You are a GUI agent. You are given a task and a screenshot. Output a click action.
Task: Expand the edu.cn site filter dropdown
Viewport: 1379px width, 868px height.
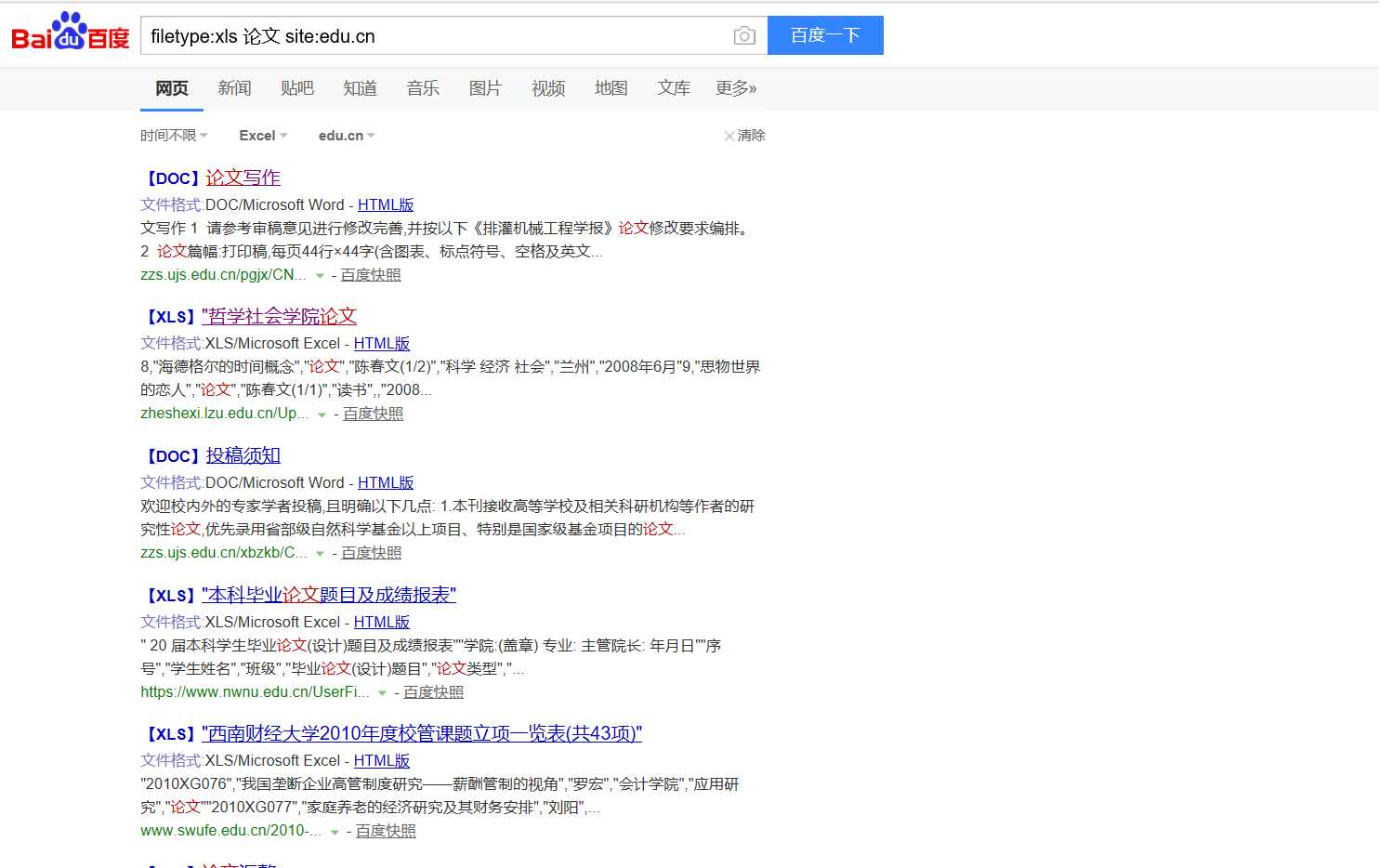(x=348, y=136)
